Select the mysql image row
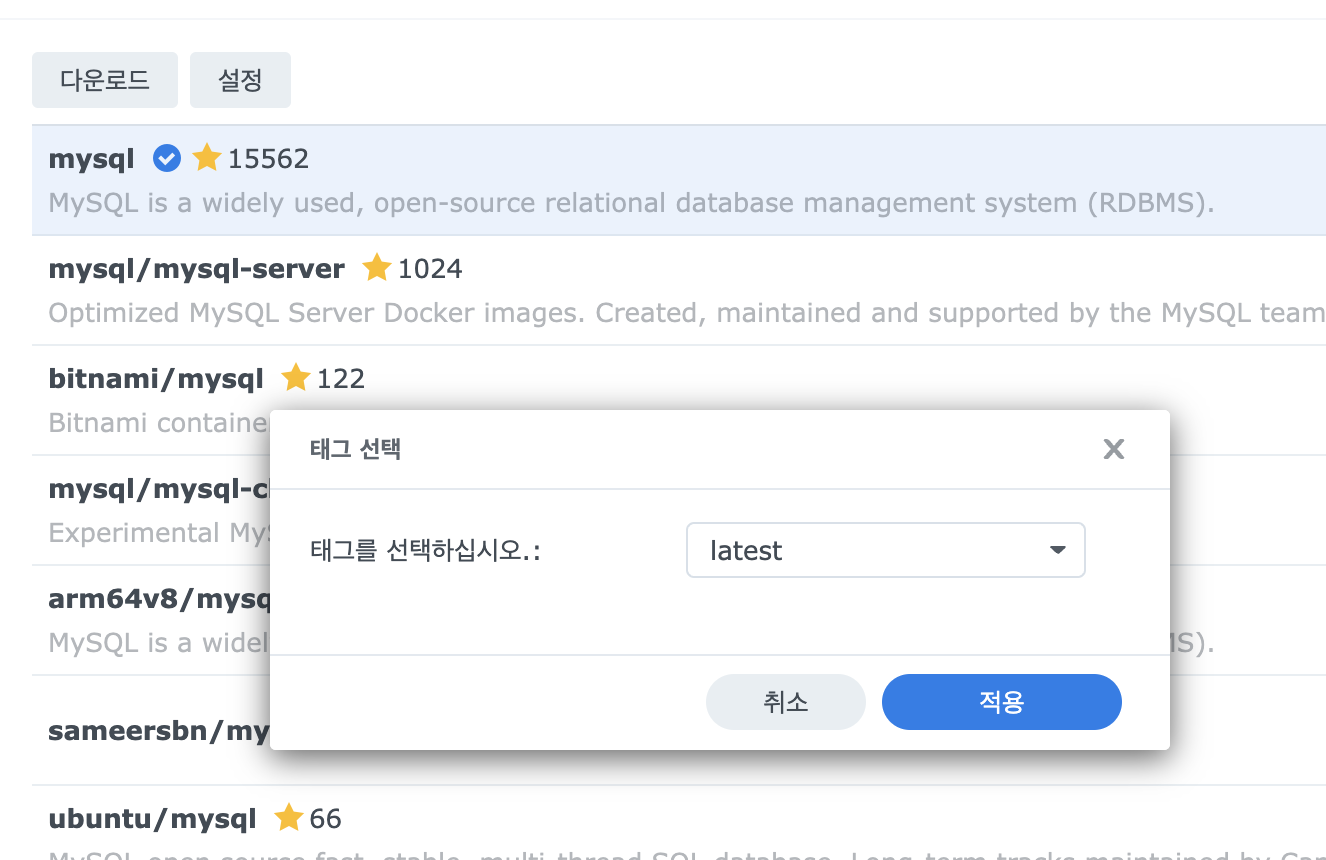This screenshot has height=860, width=1326. point(679,180)
